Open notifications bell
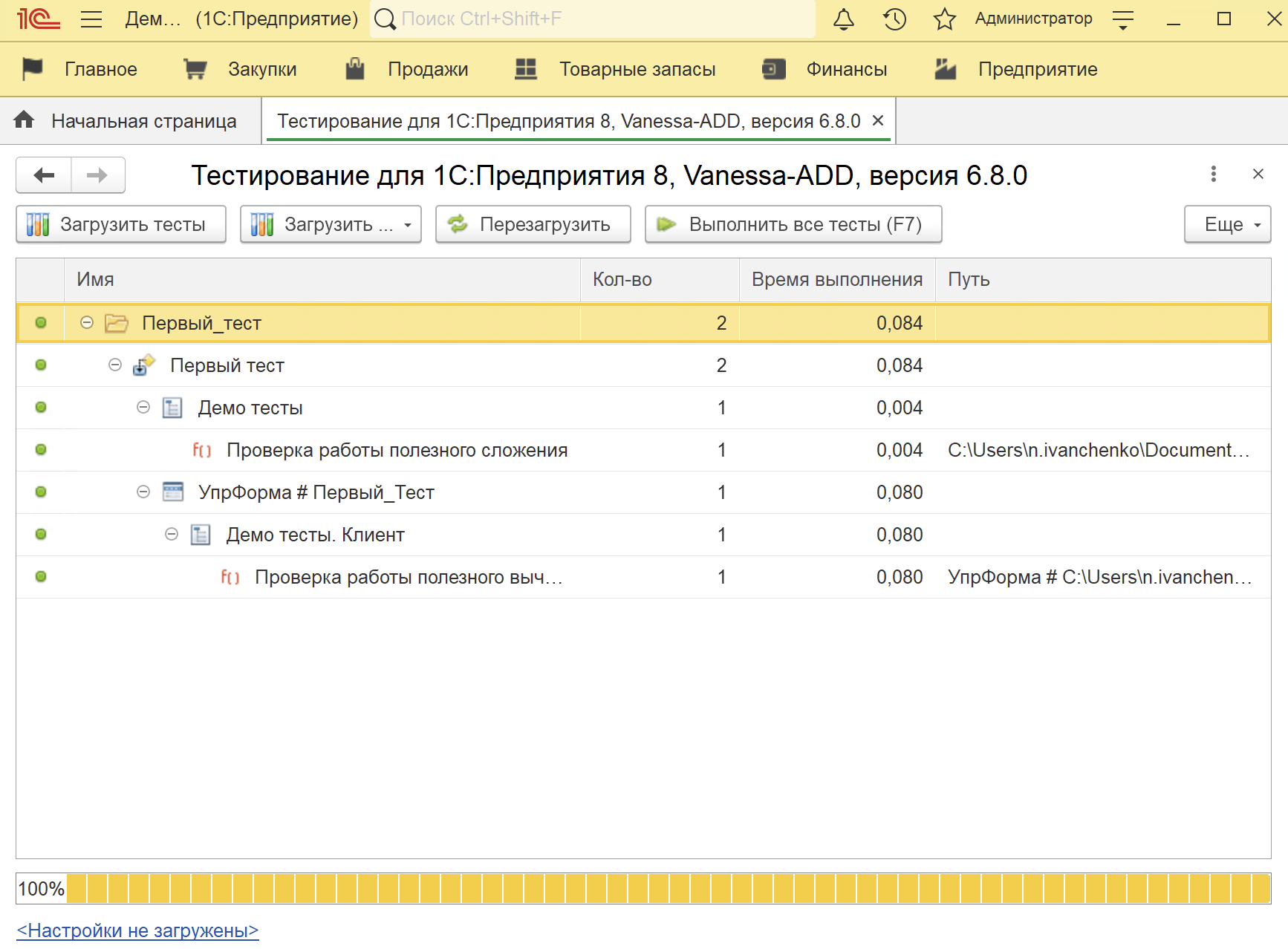1288x949 pixels. tap(843, 19)
